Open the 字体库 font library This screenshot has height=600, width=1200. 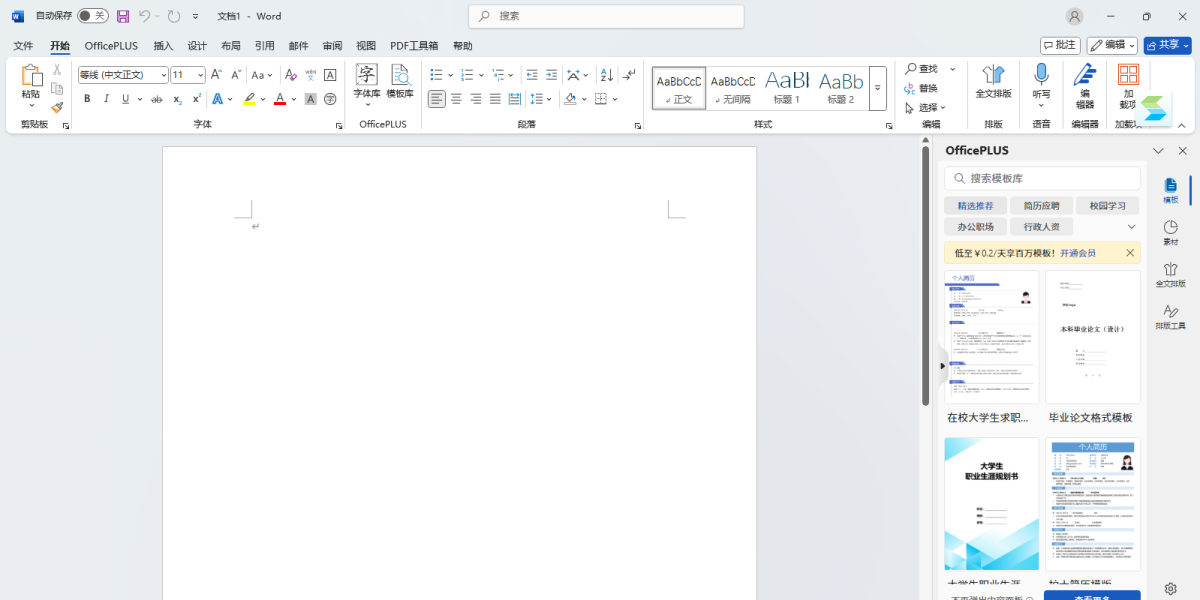click(x=367, y=82)
